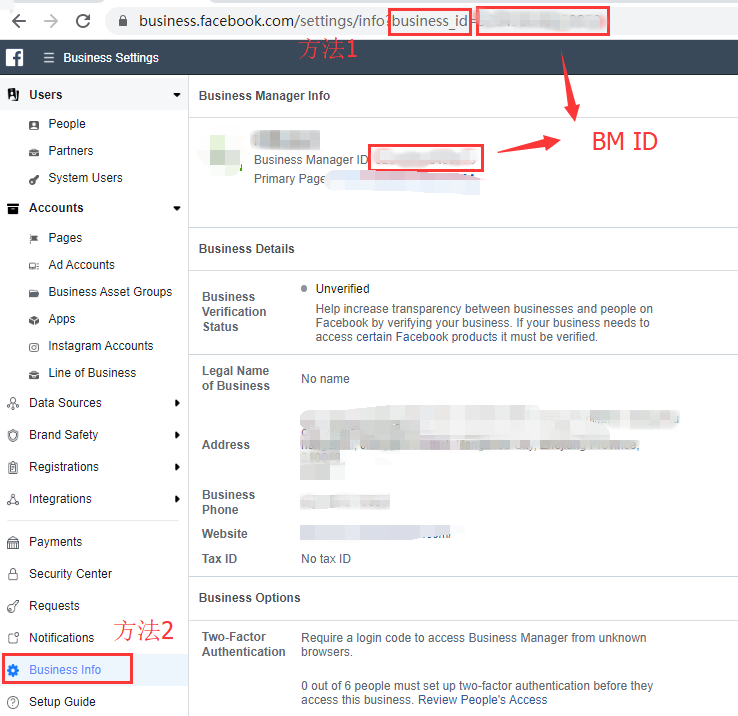This screenshot has width=738, height=716.
Task: Select Line of Business
Action: (92, 373)
